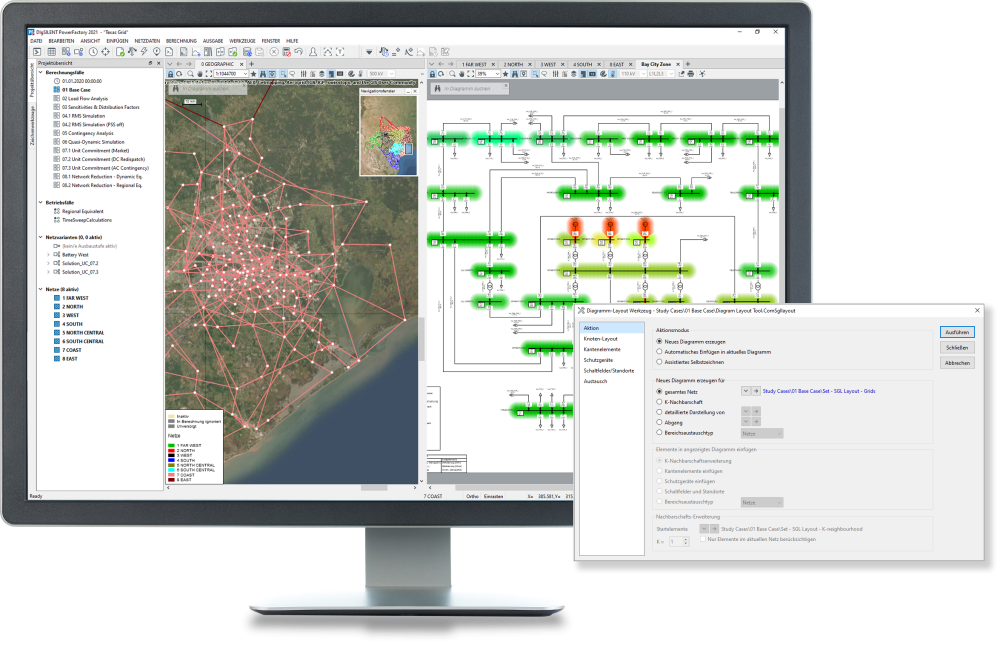Viewport: 1000px width, 667px height.
Task: Click the Navigationsfenster map thumbnail
Action: coord(388,135)
